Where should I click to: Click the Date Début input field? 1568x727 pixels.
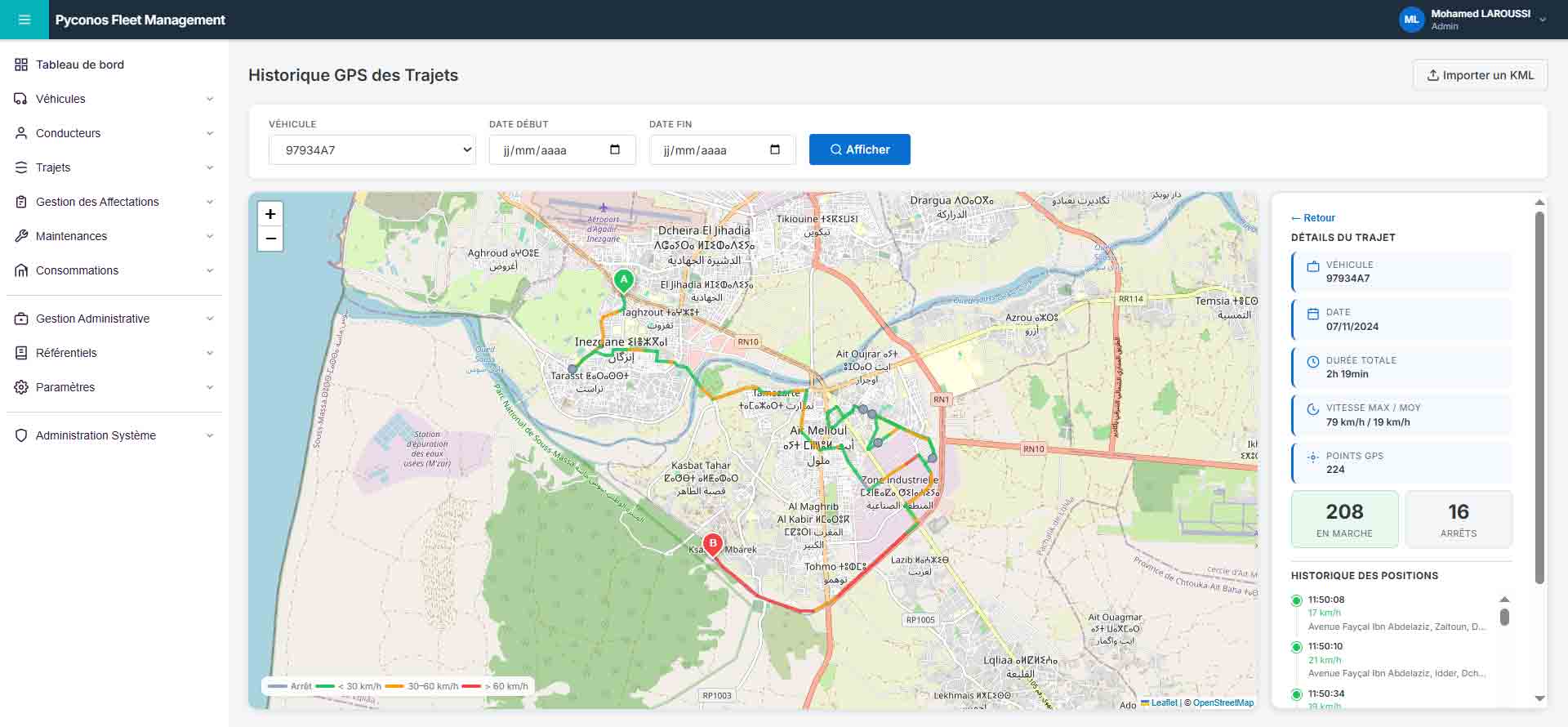pos(563,149)
